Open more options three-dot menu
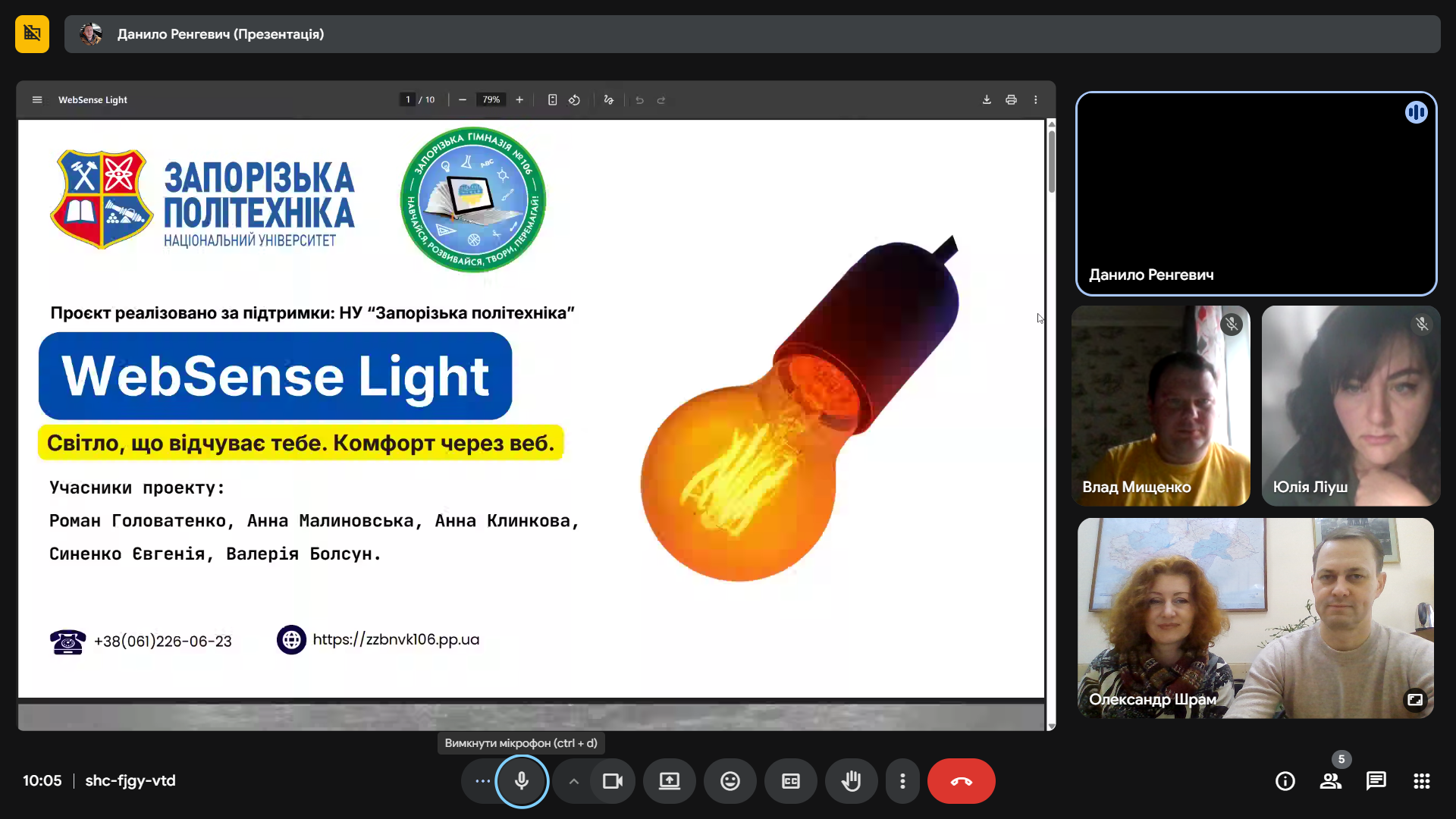The height and width of the screenshot is (819, 1456). click(x=902, y=781)
